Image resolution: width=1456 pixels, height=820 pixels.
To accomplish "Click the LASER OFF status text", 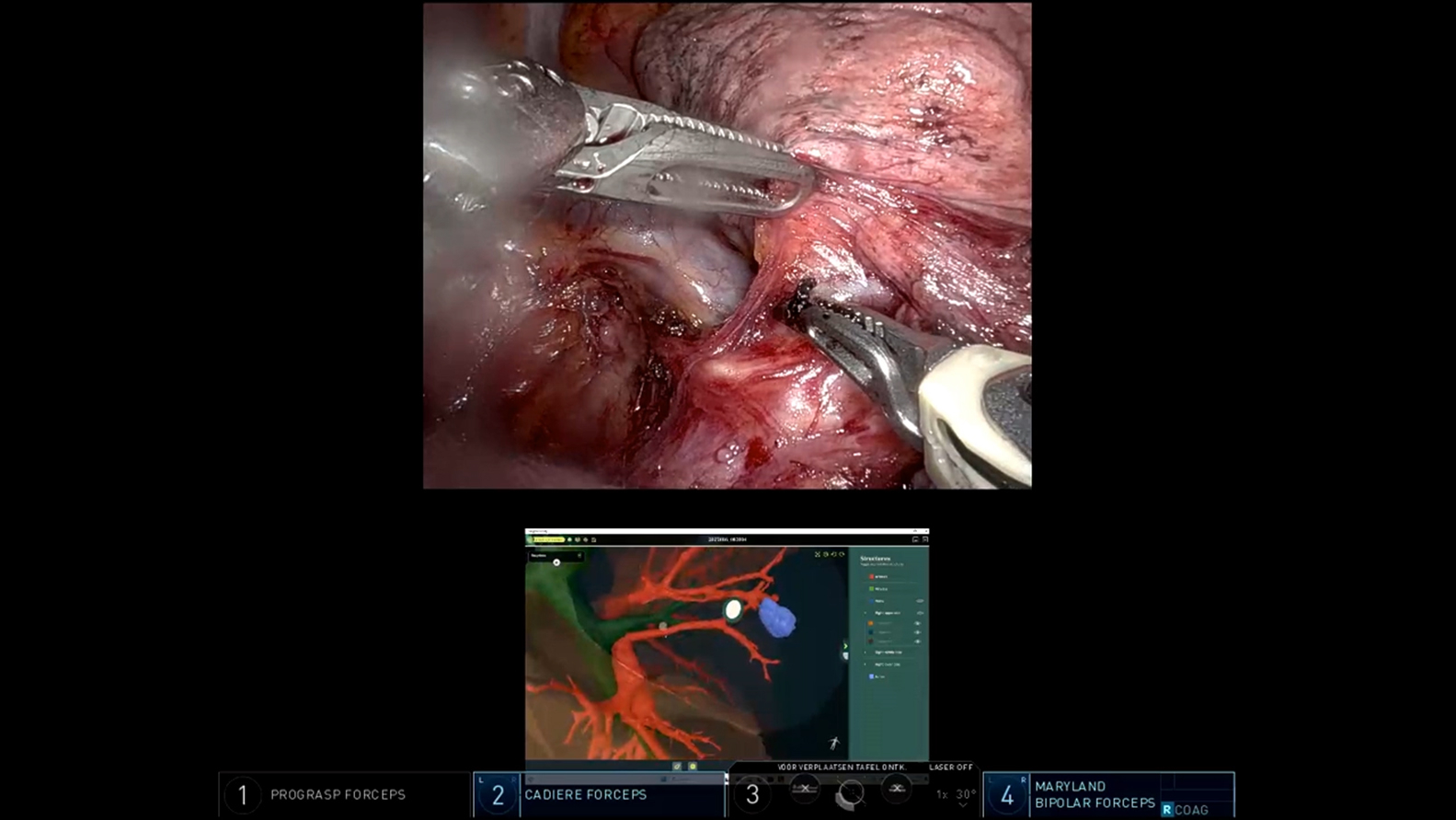I will coord(950,767).
